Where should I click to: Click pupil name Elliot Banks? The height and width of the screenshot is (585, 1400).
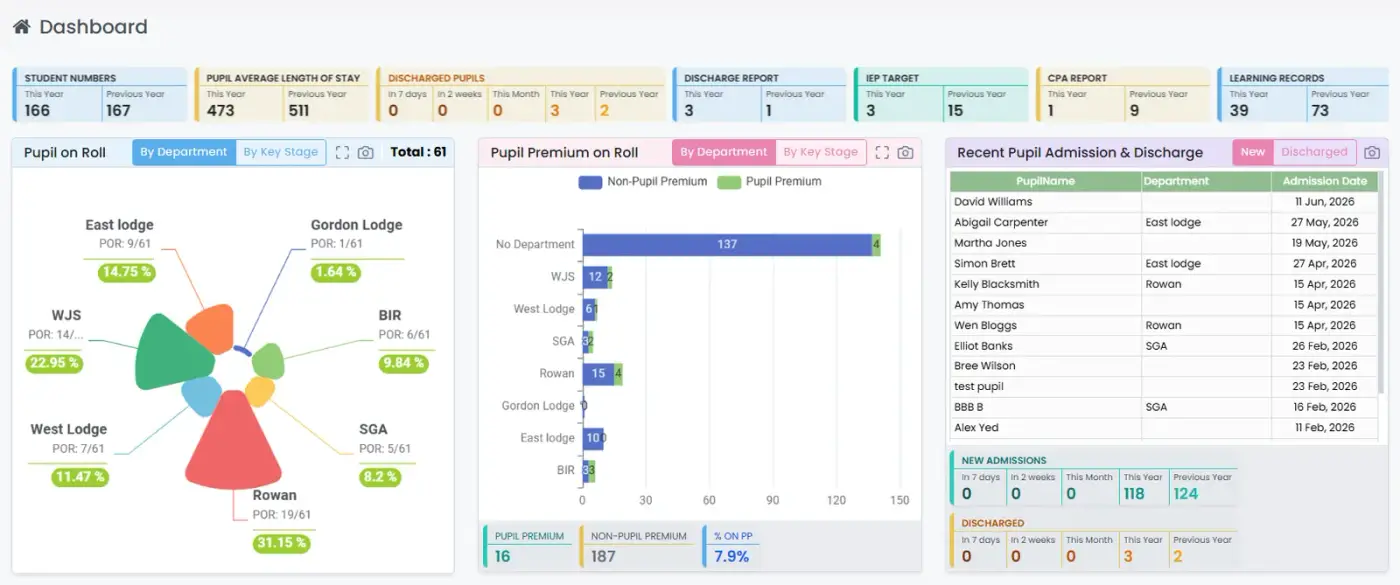[983, 346]
